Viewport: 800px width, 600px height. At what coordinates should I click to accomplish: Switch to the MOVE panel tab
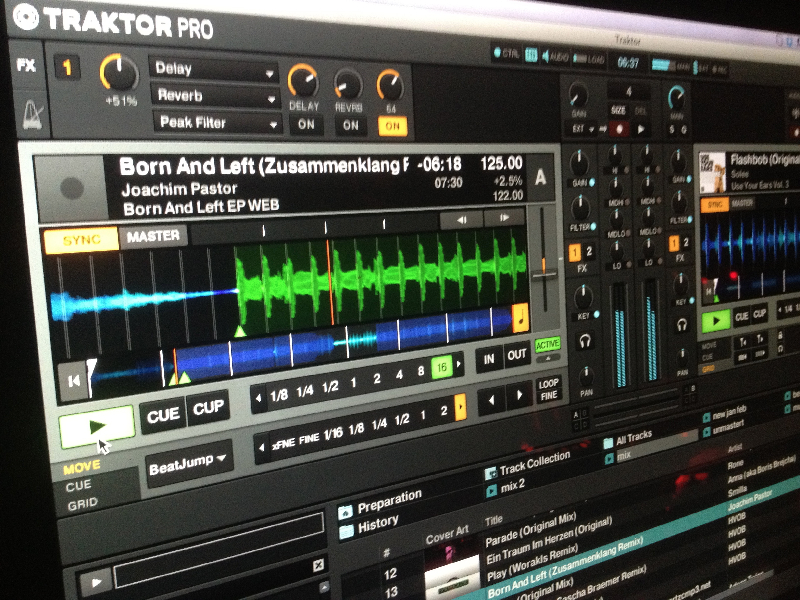tap(82, 466)
